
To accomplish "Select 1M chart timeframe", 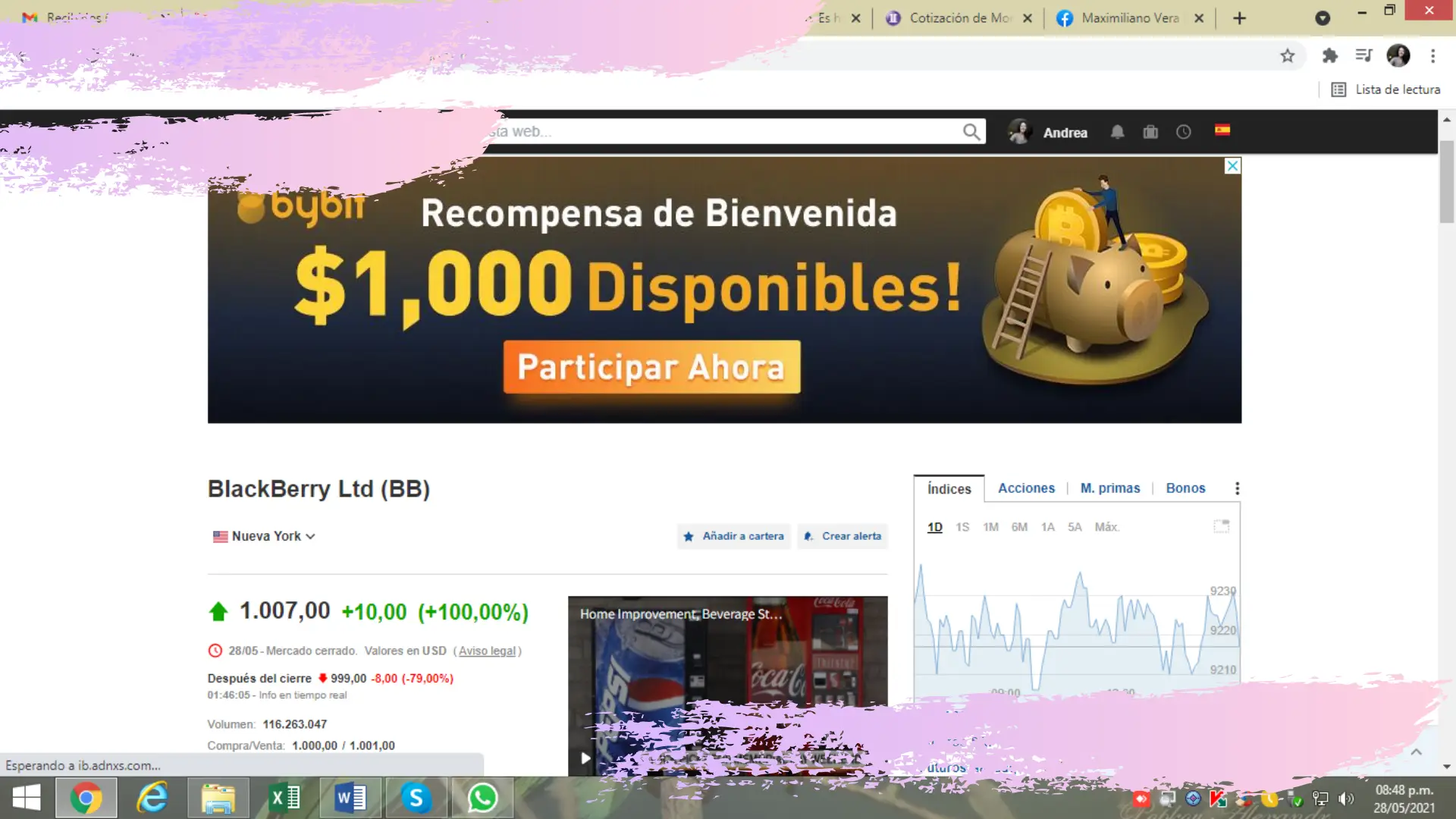I will (x=990, y=527).
